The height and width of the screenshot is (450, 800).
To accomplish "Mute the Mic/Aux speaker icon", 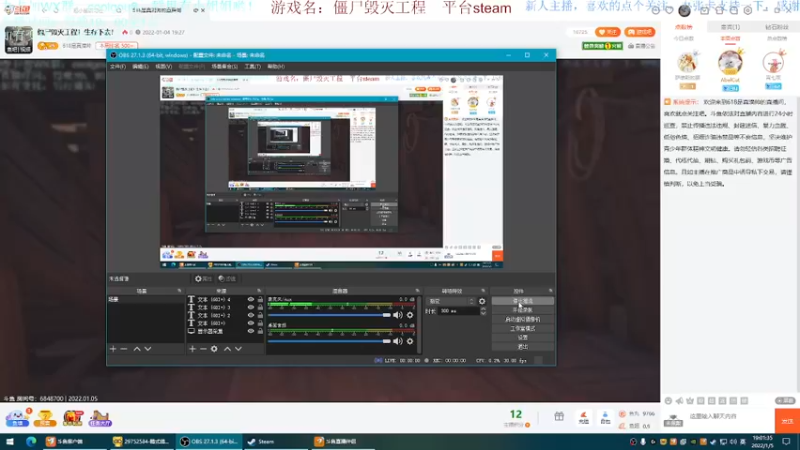I will coord(397,315).
